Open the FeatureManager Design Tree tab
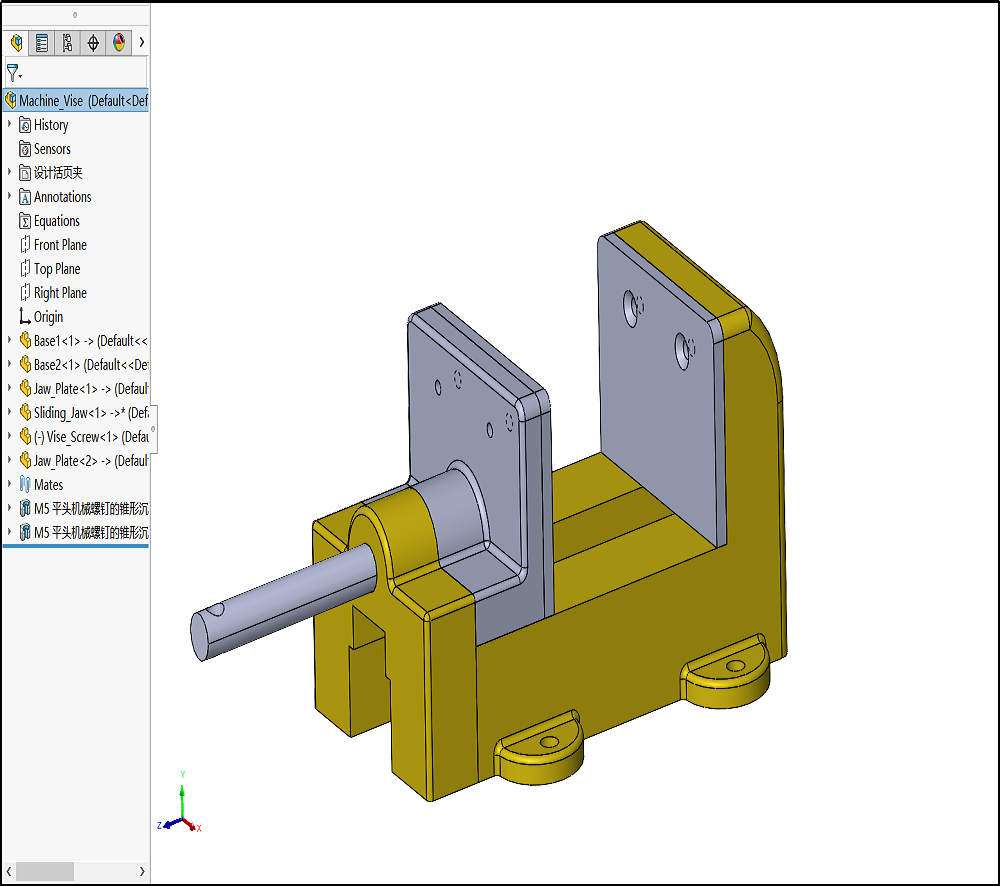Viewport: 1000px width, 886px height. (16, 43)
